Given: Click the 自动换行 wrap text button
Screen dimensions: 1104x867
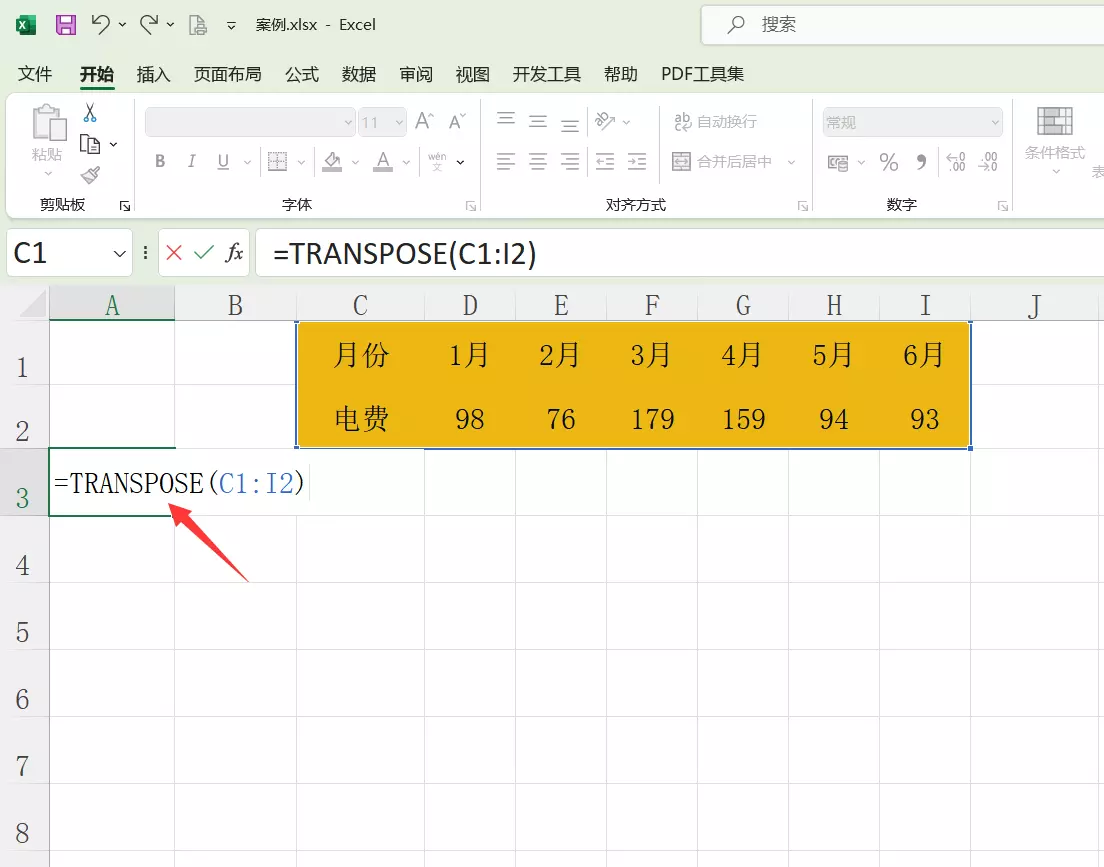Looking at the screenshot, I should click(x=715, y=122).
